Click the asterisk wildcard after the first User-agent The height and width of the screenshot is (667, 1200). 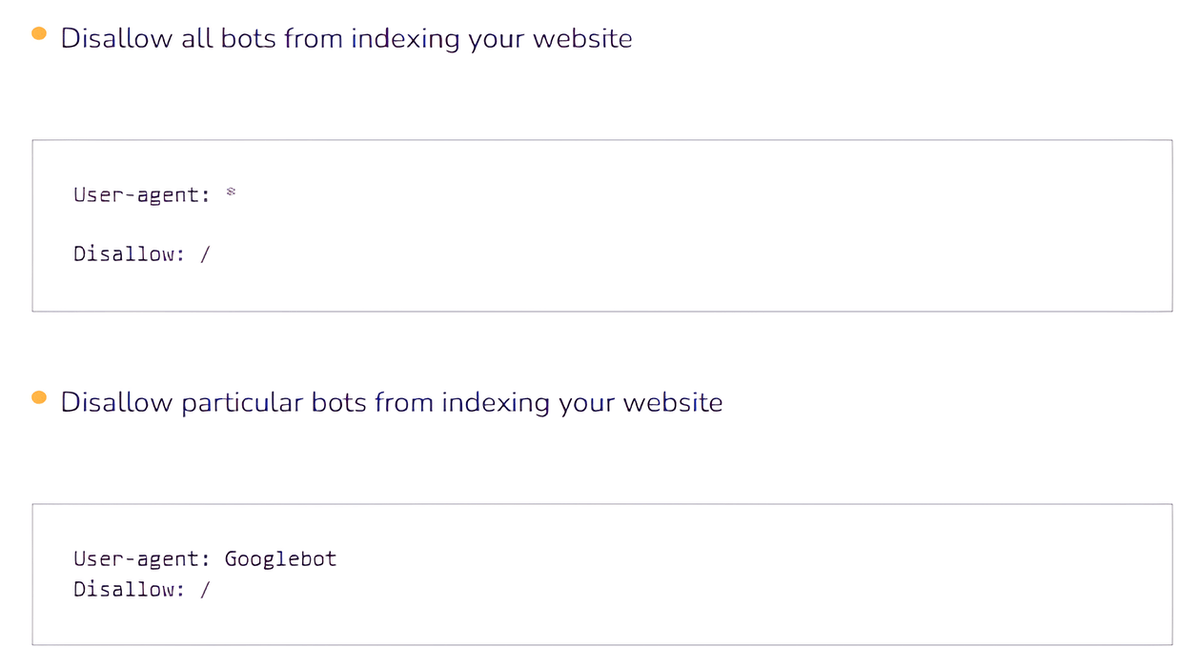pyautogui.click(x=229, y=191)
